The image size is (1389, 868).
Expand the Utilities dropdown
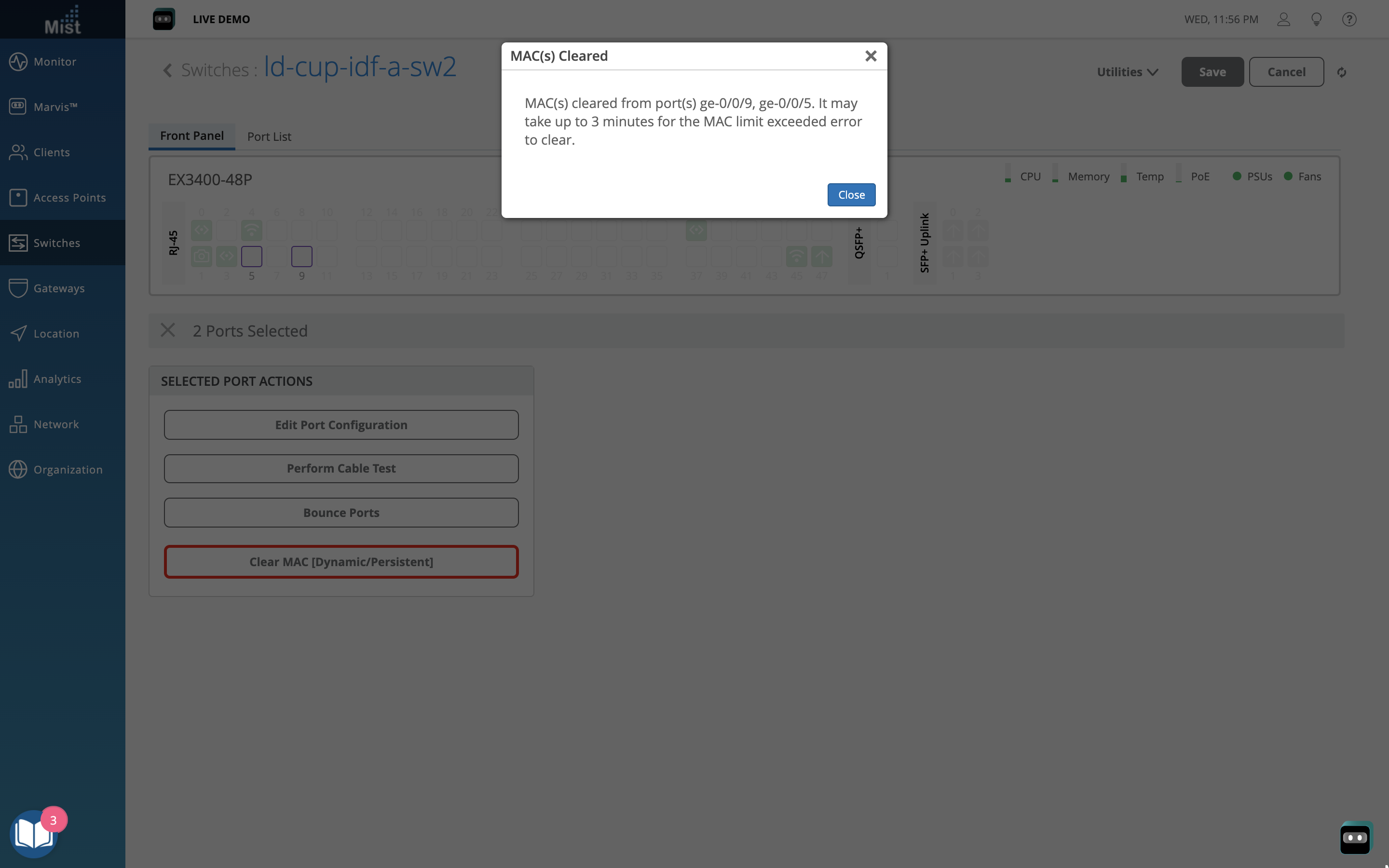(1127, 72)
